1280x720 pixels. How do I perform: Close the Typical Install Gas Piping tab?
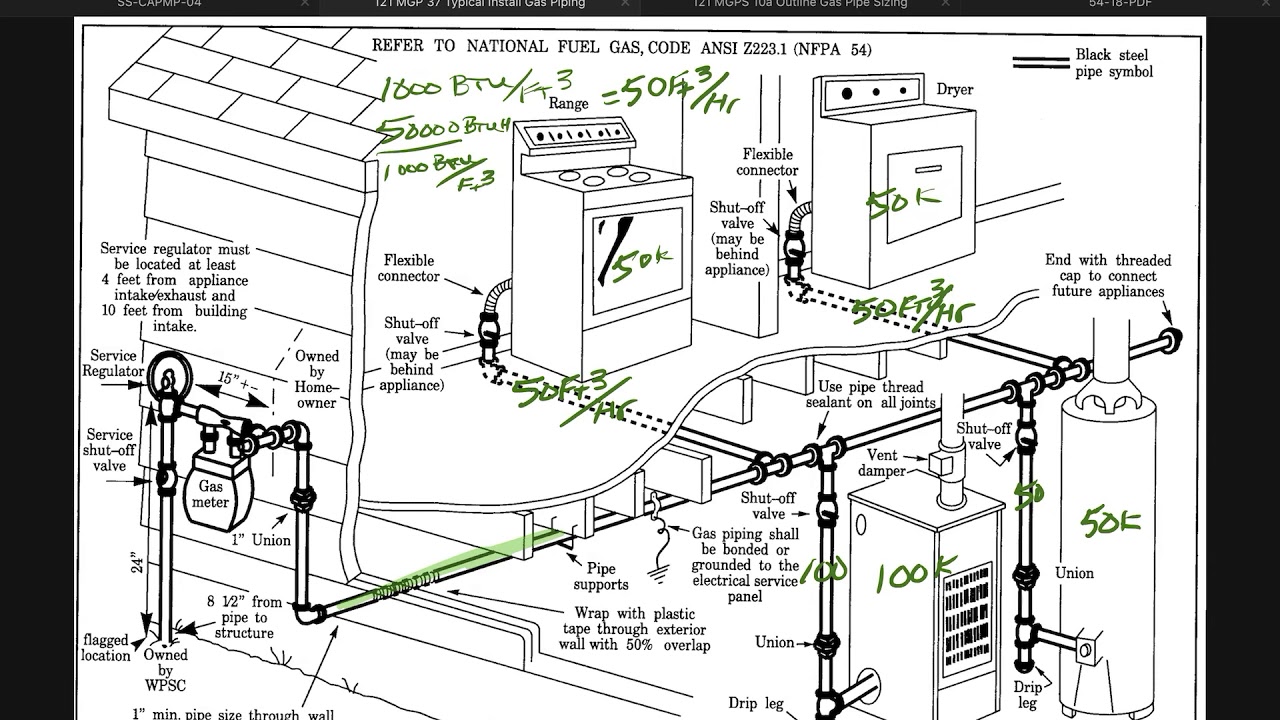pos(625,5)
